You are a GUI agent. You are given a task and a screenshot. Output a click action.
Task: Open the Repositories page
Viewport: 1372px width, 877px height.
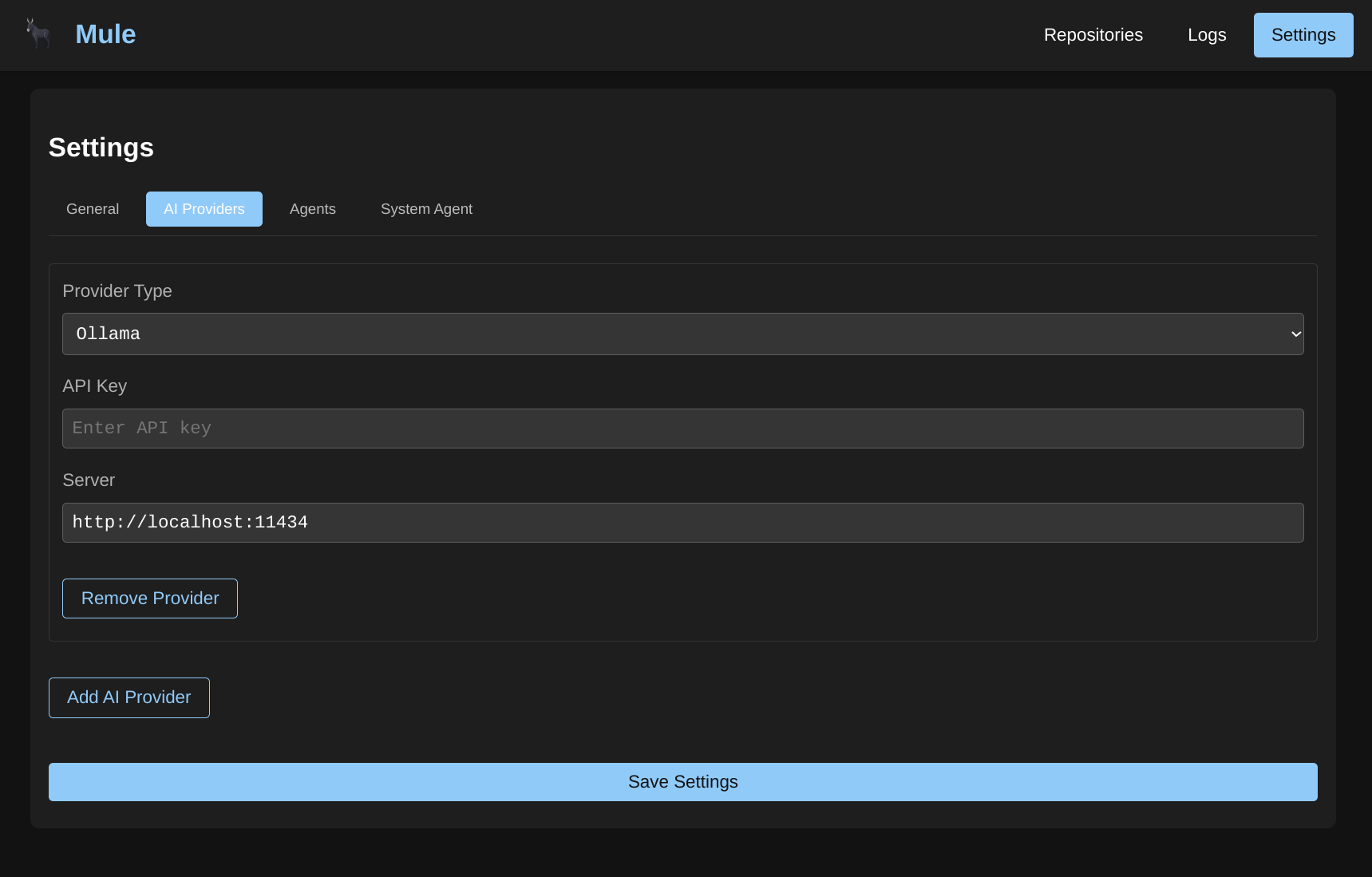(x=1093, y=35)
